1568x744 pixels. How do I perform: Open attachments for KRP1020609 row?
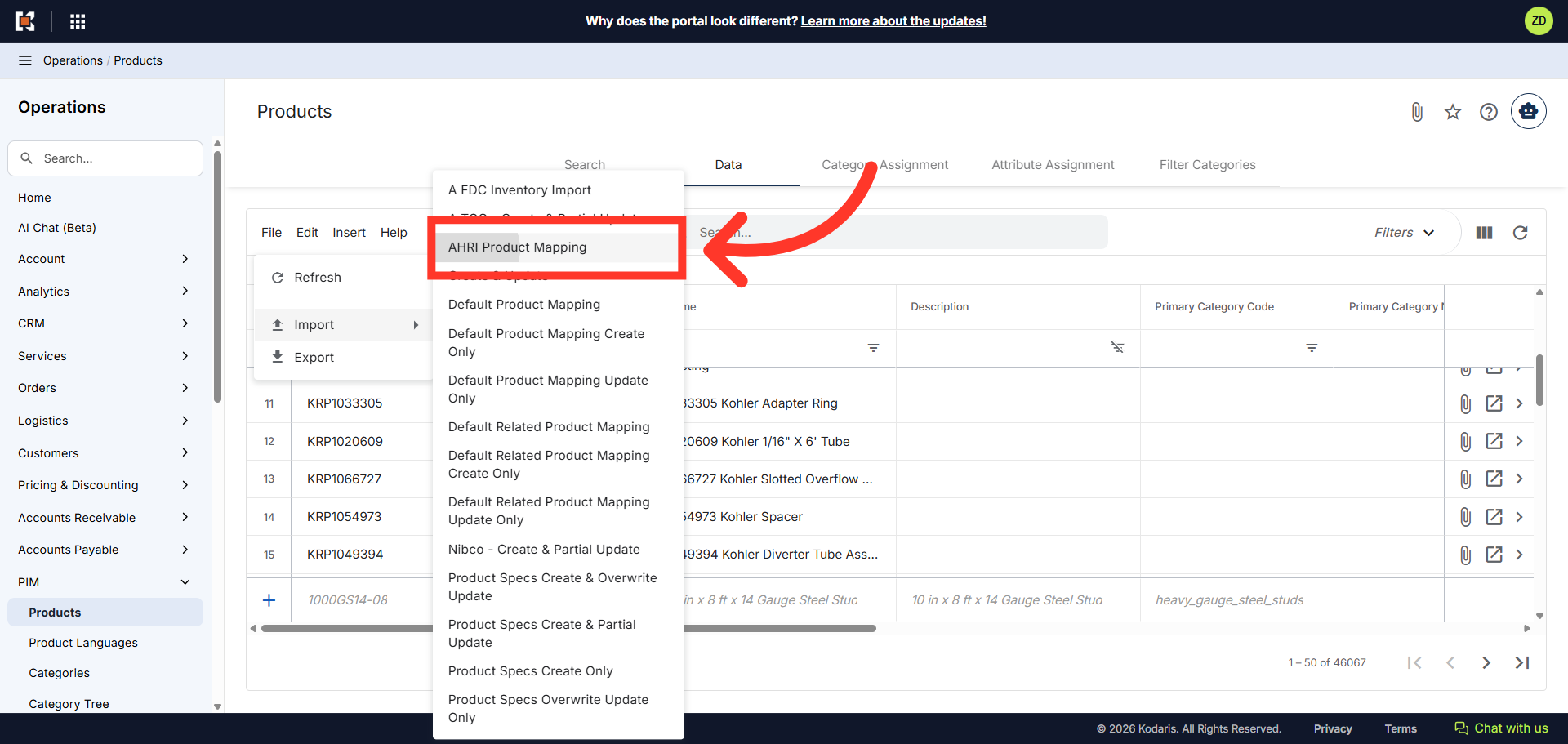[1466, 441]
